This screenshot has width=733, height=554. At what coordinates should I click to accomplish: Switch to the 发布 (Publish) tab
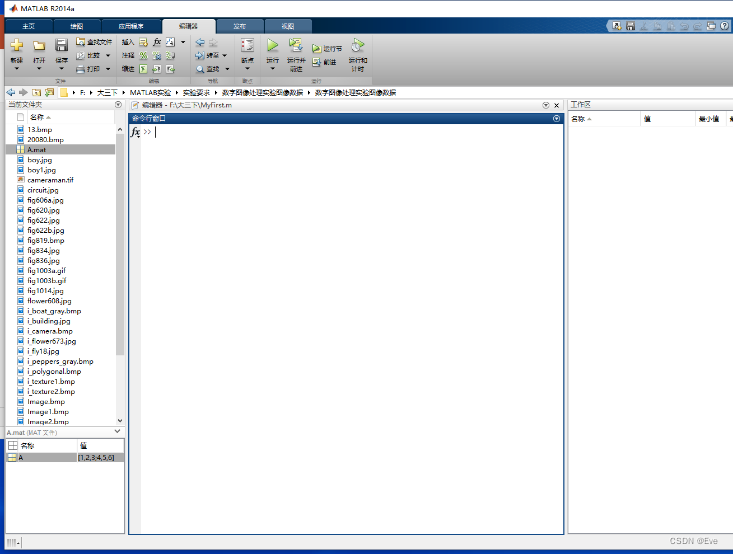240,26
